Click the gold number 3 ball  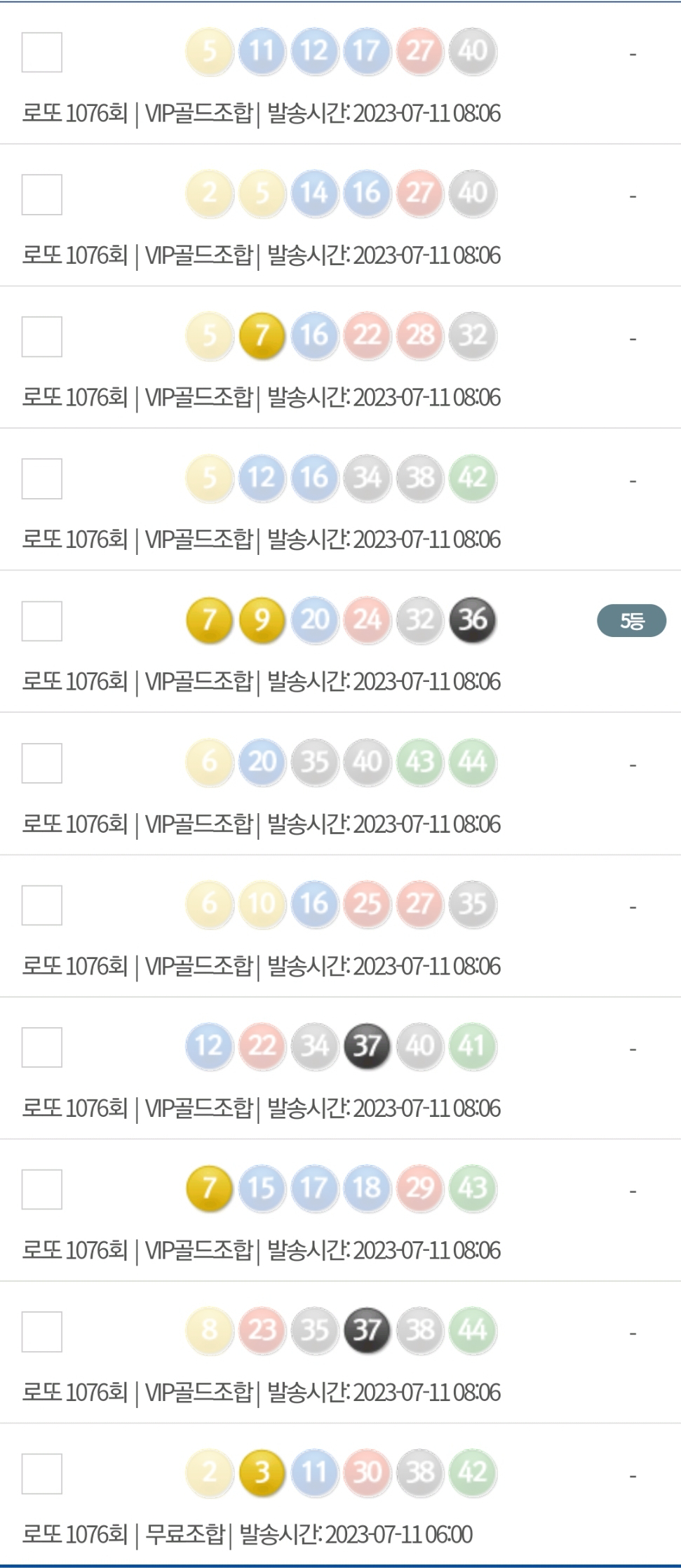pos(262,1473)
